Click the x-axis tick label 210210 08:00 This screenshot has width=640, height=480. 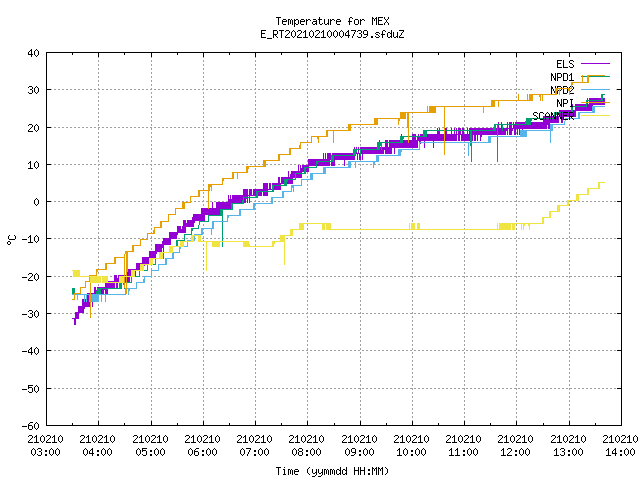click(307, 445)
